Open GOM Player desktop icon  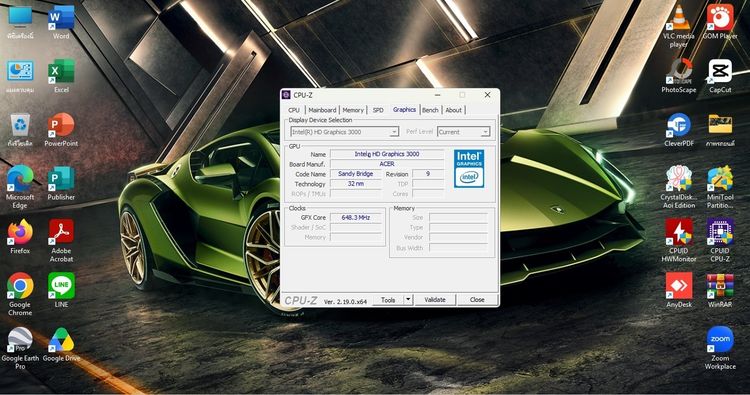[720, 22]
